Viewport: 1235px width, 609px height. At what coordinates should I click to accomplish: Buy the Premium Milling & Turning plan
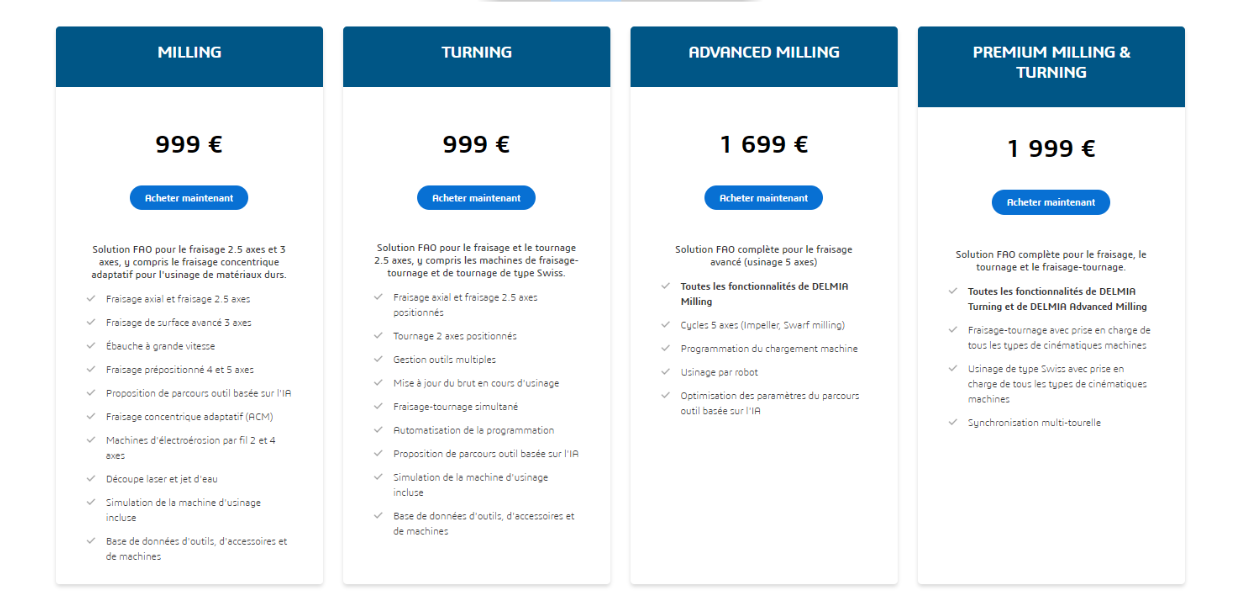[1050, 202]
